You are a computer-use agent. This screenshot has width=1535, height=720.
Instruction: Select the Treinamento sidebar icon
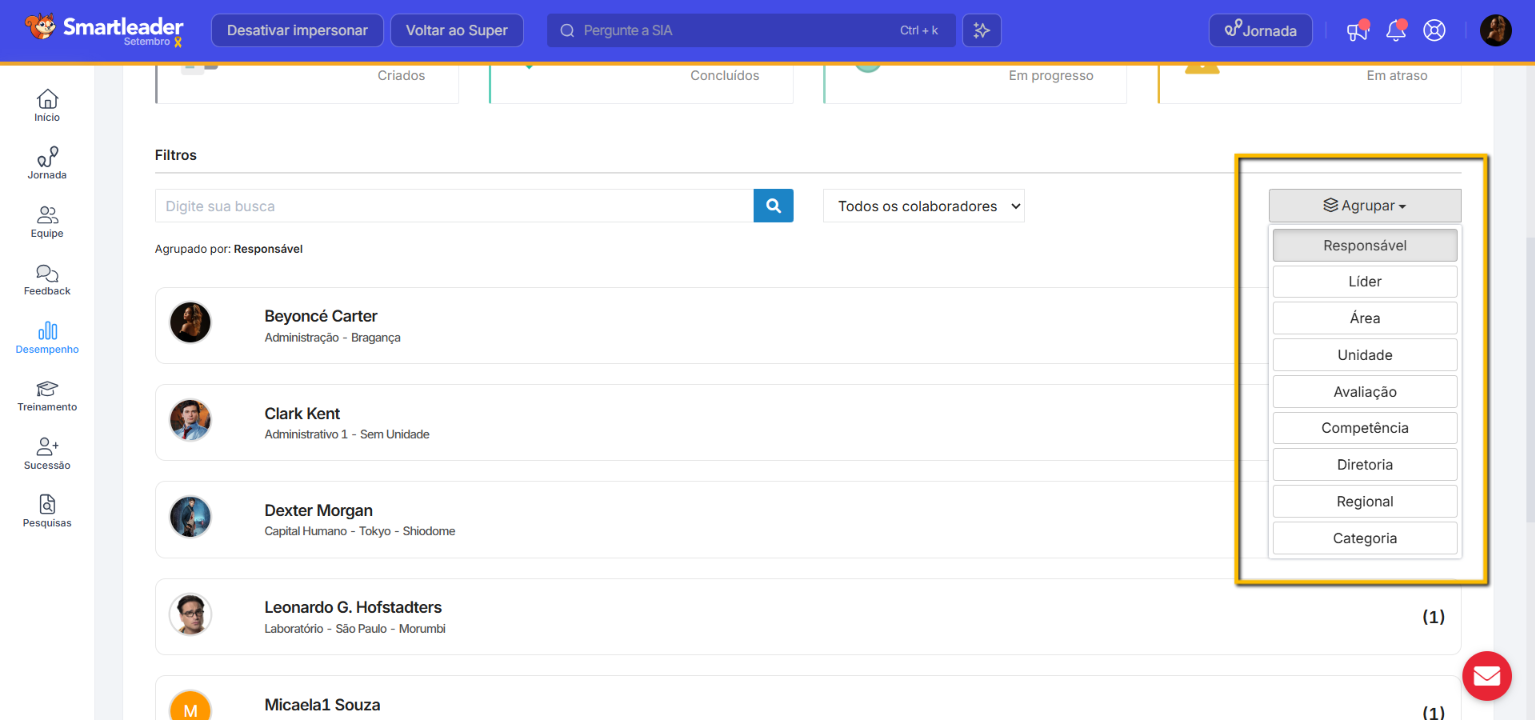point(47,395)
